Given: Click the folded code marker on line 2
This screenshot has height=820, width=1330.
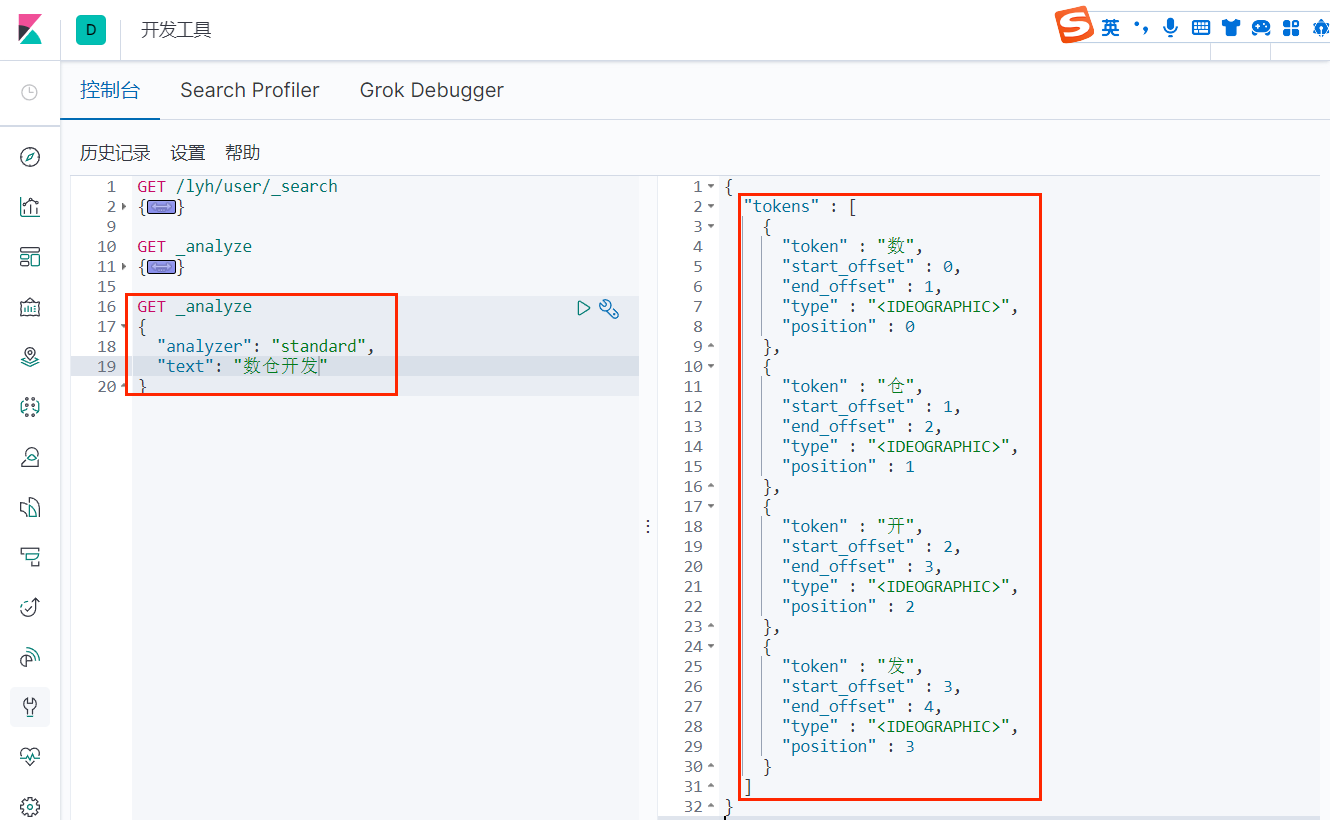Looking at the screenshot, I should (x=162, y=207).
